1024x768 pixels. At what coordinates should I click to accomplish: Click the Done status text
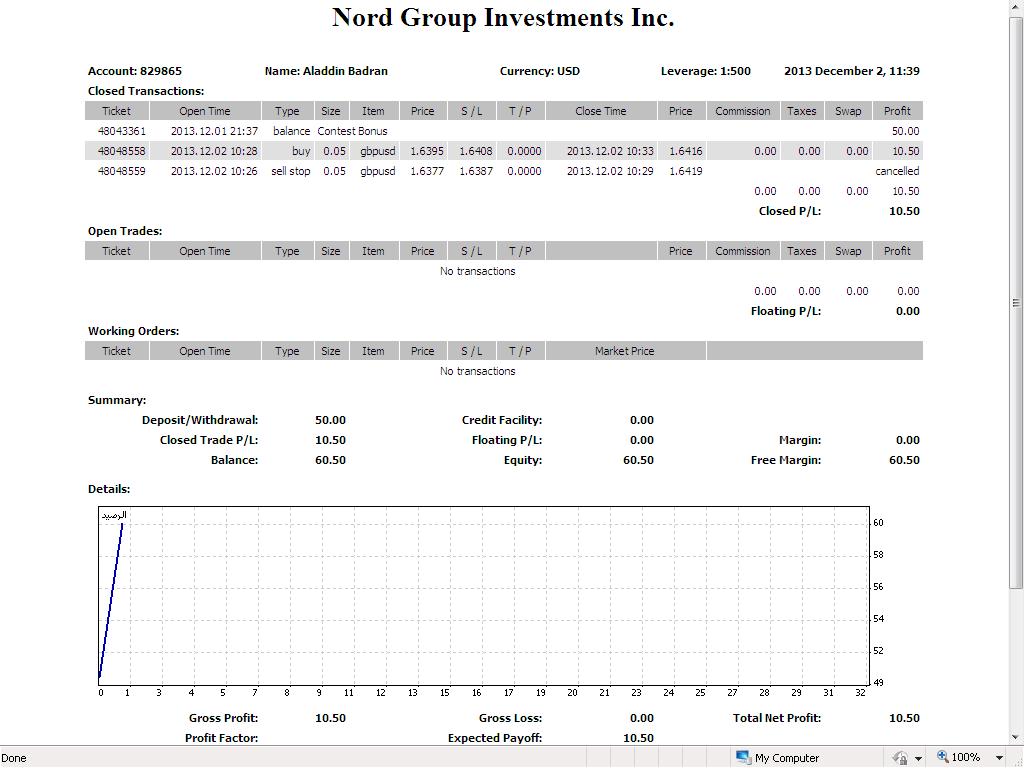14,758
